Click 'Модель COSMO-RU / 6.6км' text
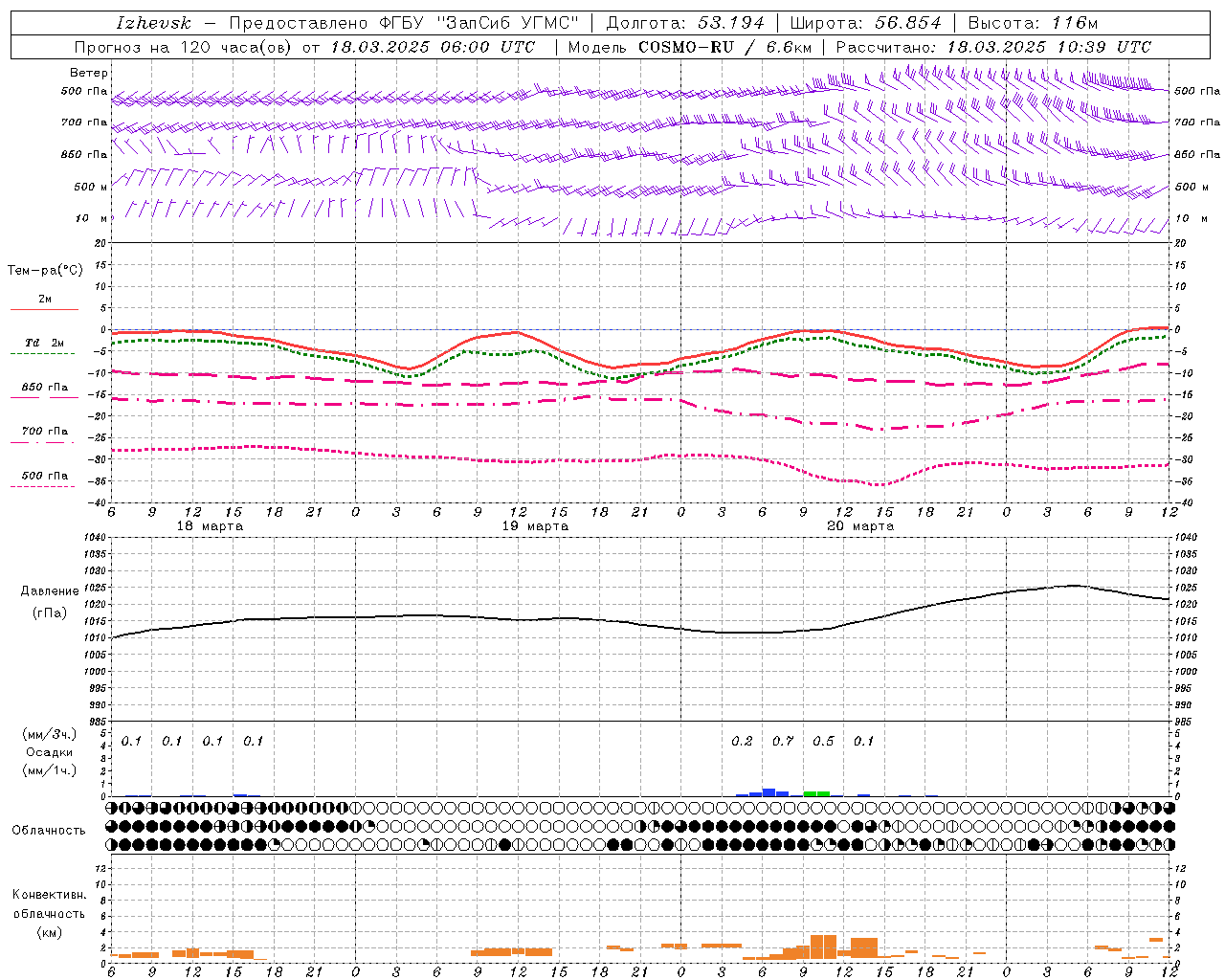 coord(690,47)
